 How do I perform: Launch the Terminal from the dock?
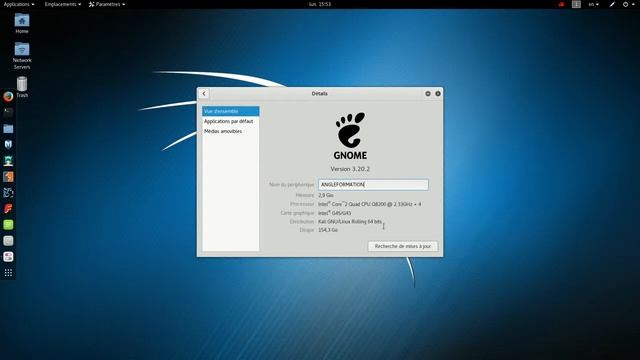8,112
